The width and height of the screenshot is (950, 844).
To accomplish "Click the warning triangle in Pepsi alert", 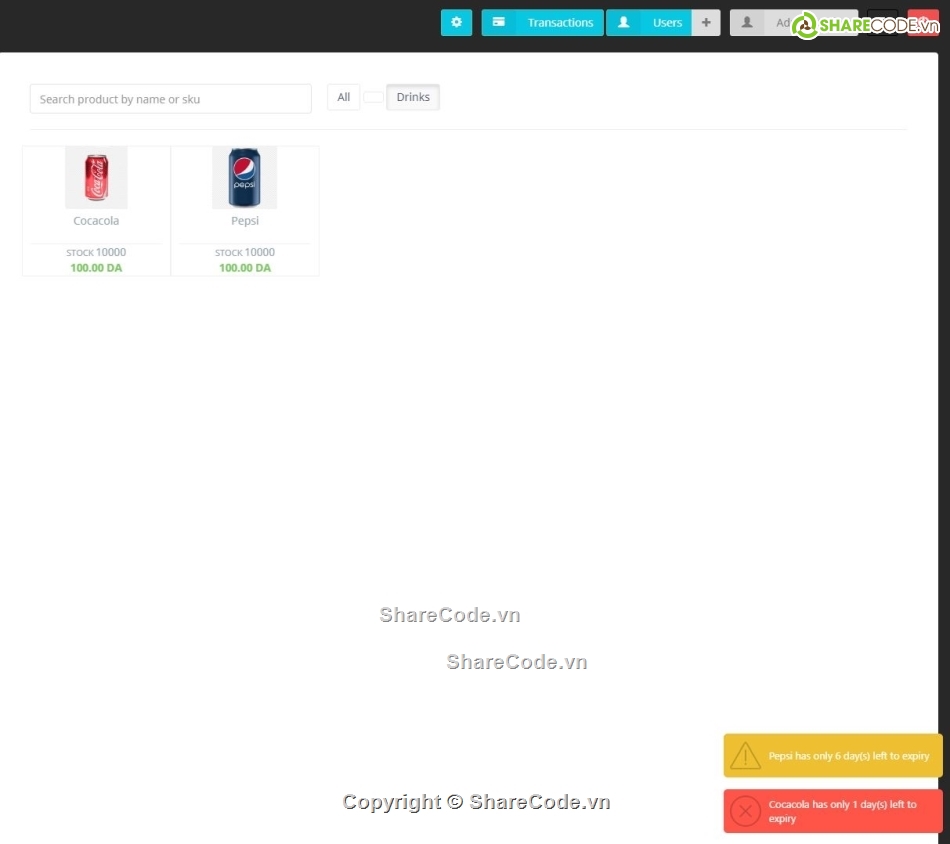I will pos(746,756).
